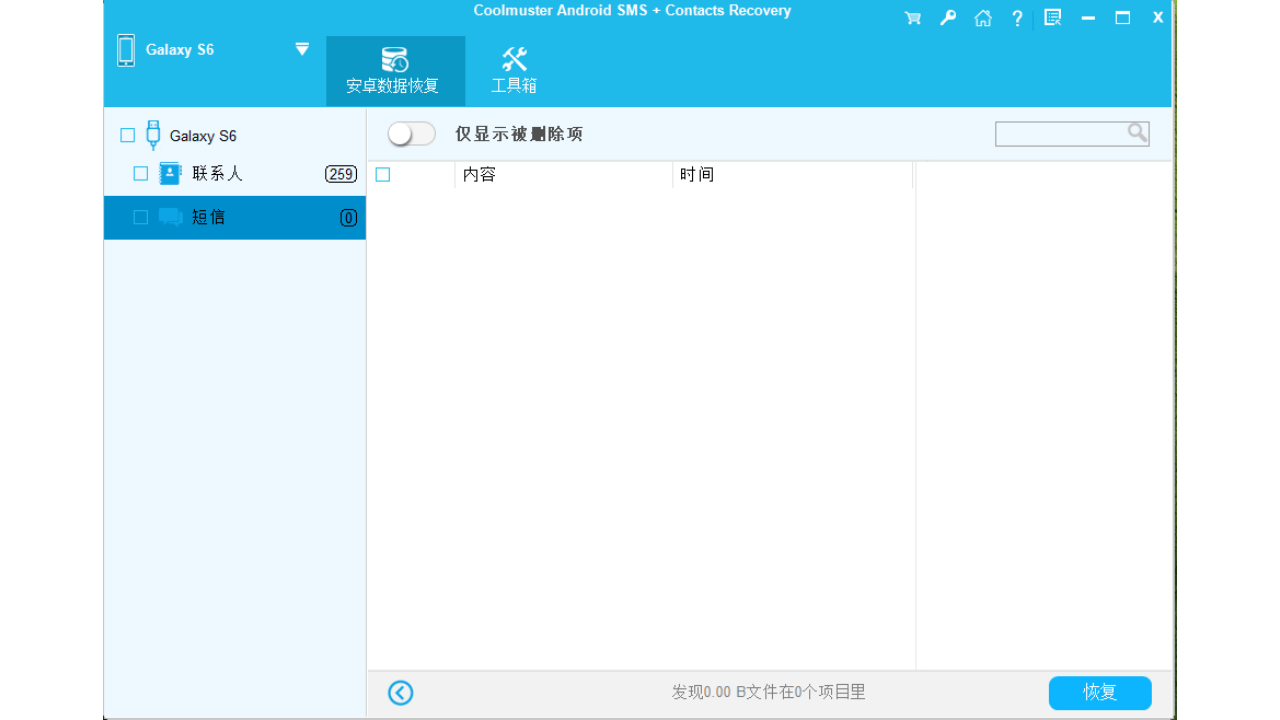Tick the select-all checkbox above the content list
The width and height of the screenshot is (1280, 720).
[x=382, y=174]
